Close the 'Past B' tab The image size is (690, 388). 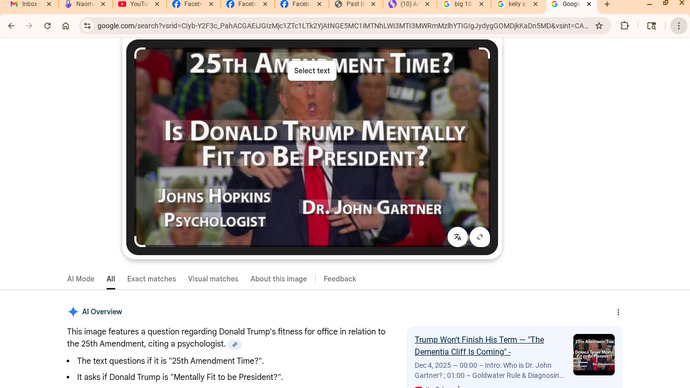click(373, 4)
